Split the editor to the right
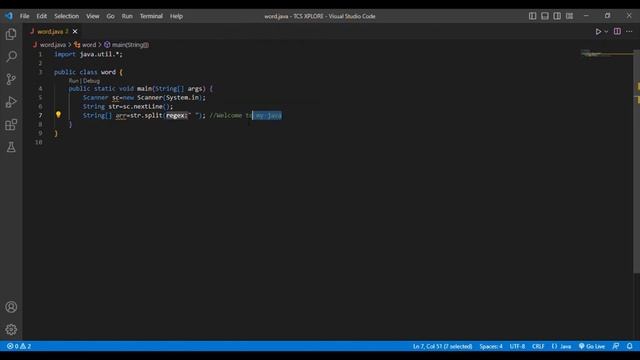The height and width of the screenshot is (360, 640). [x=617, y=31]
